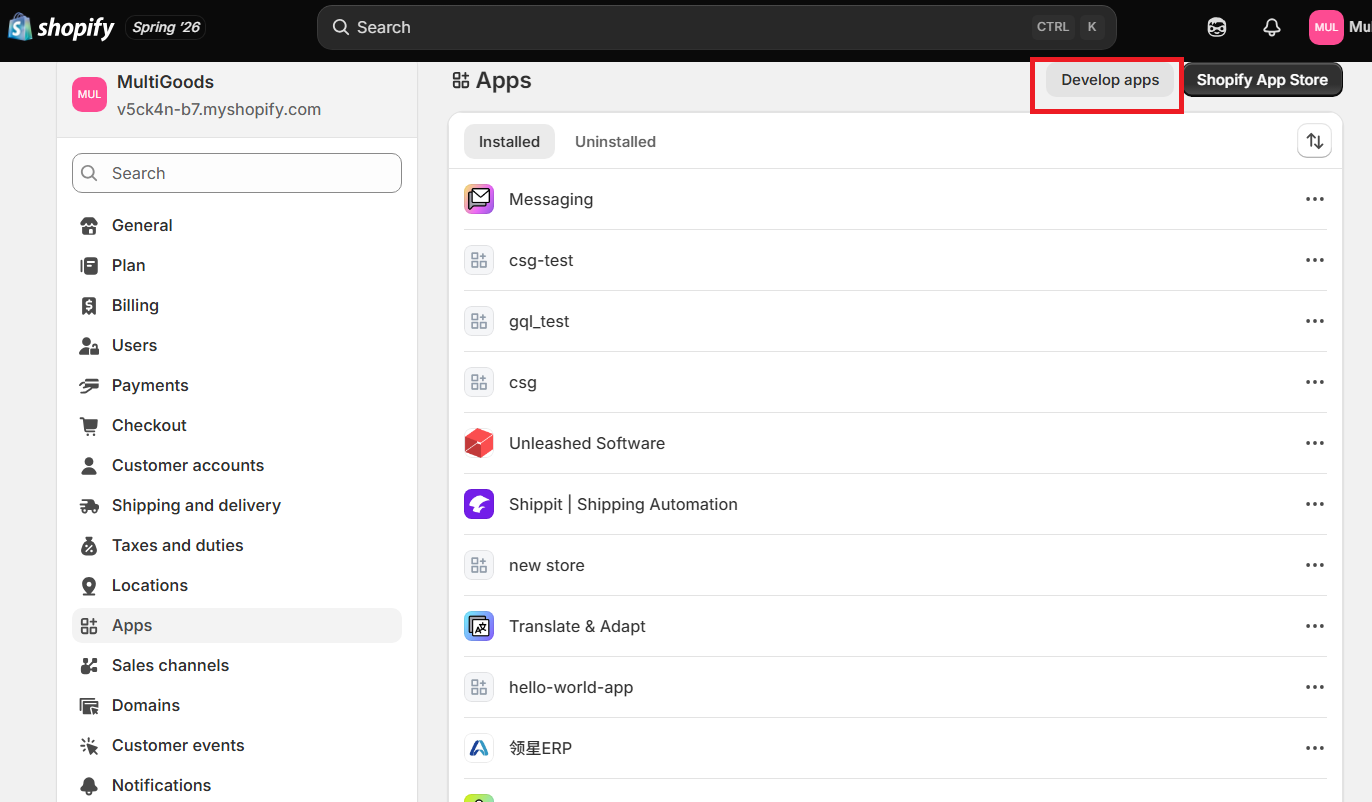
Task: Switch to the Uninstalled tab
Action: pos(615,141)
